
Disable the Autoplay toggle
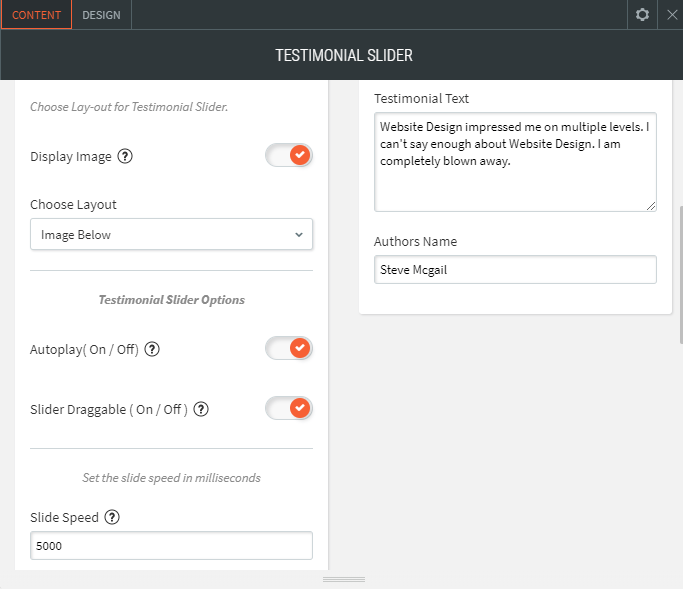[x=289, y=349]
